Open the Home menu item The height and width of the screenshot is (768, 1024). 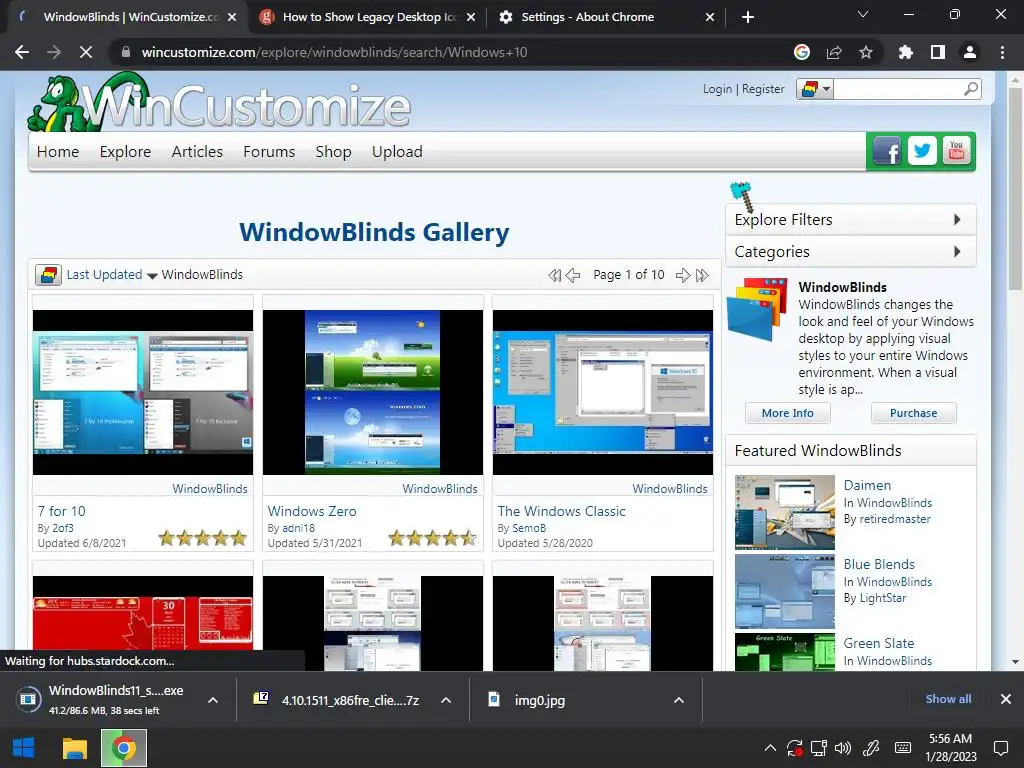(x=57, y=152)
